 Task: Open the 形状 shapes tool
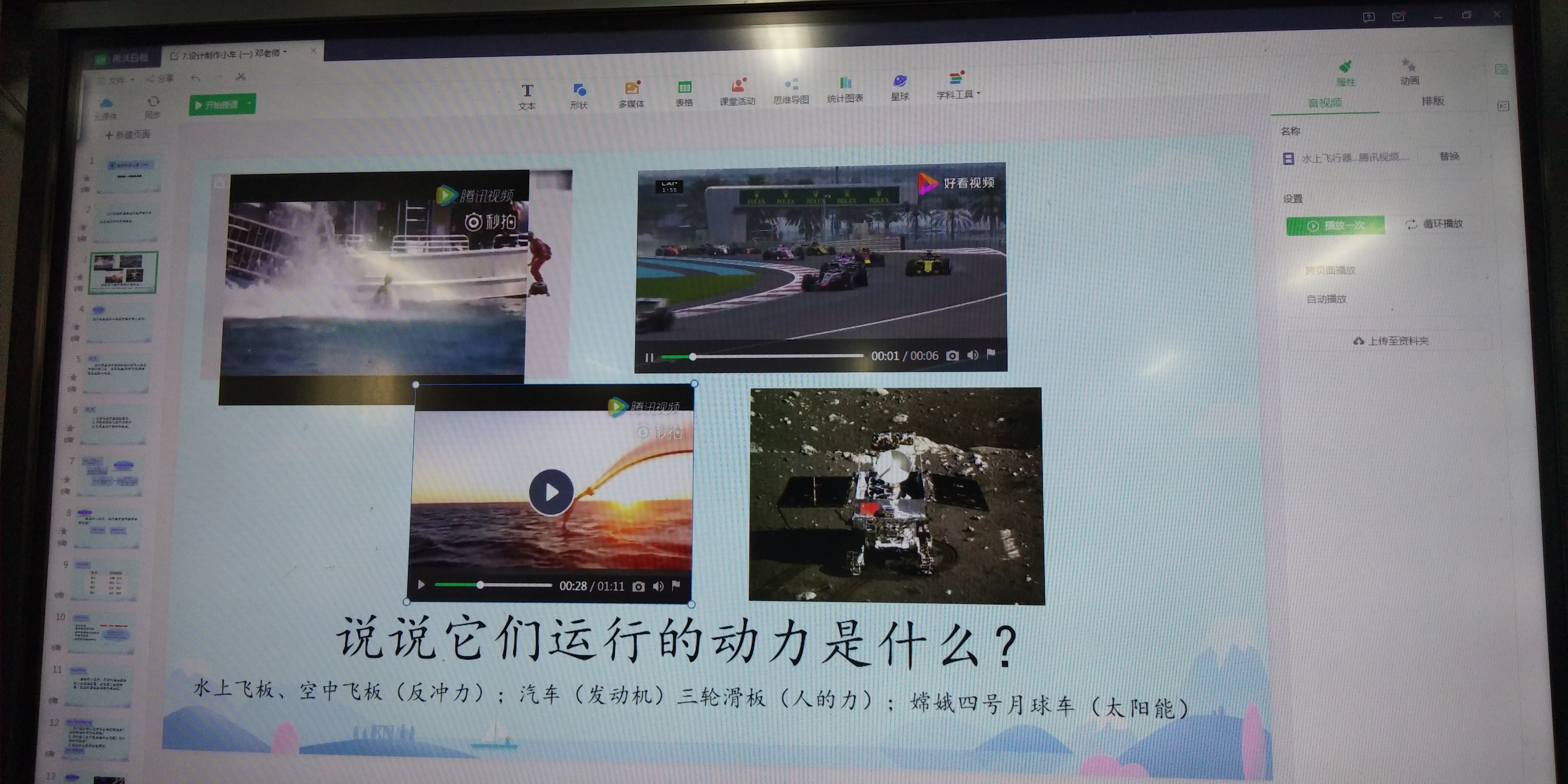579,96
